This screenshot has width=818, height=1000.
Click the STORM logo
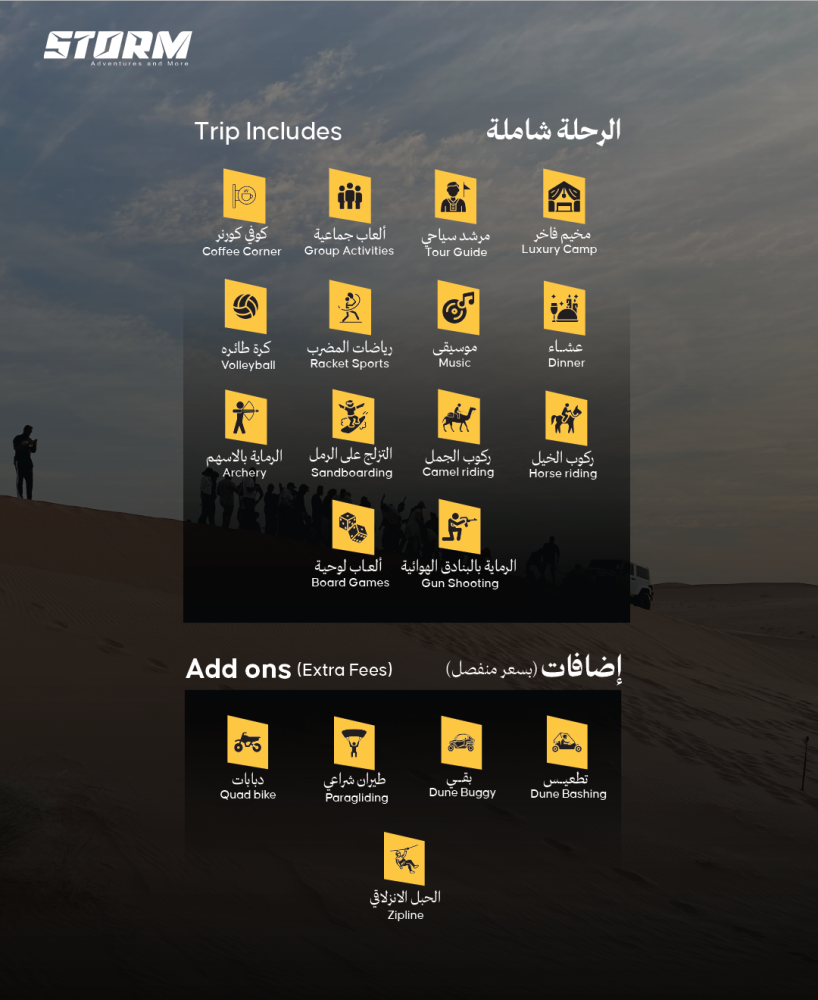(x=117, y=46)
